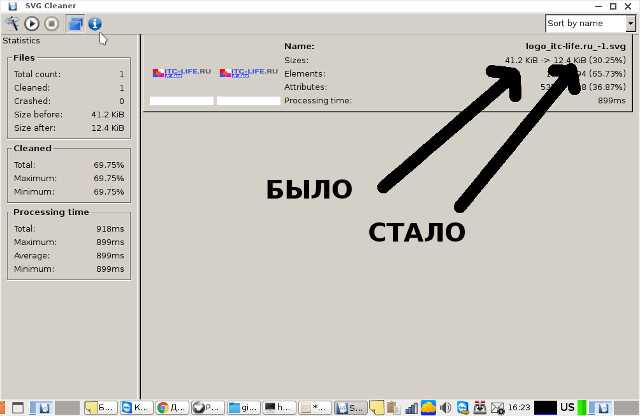640x416 pixels.
Task: Start cleaning with the play button
Action: 32,24
